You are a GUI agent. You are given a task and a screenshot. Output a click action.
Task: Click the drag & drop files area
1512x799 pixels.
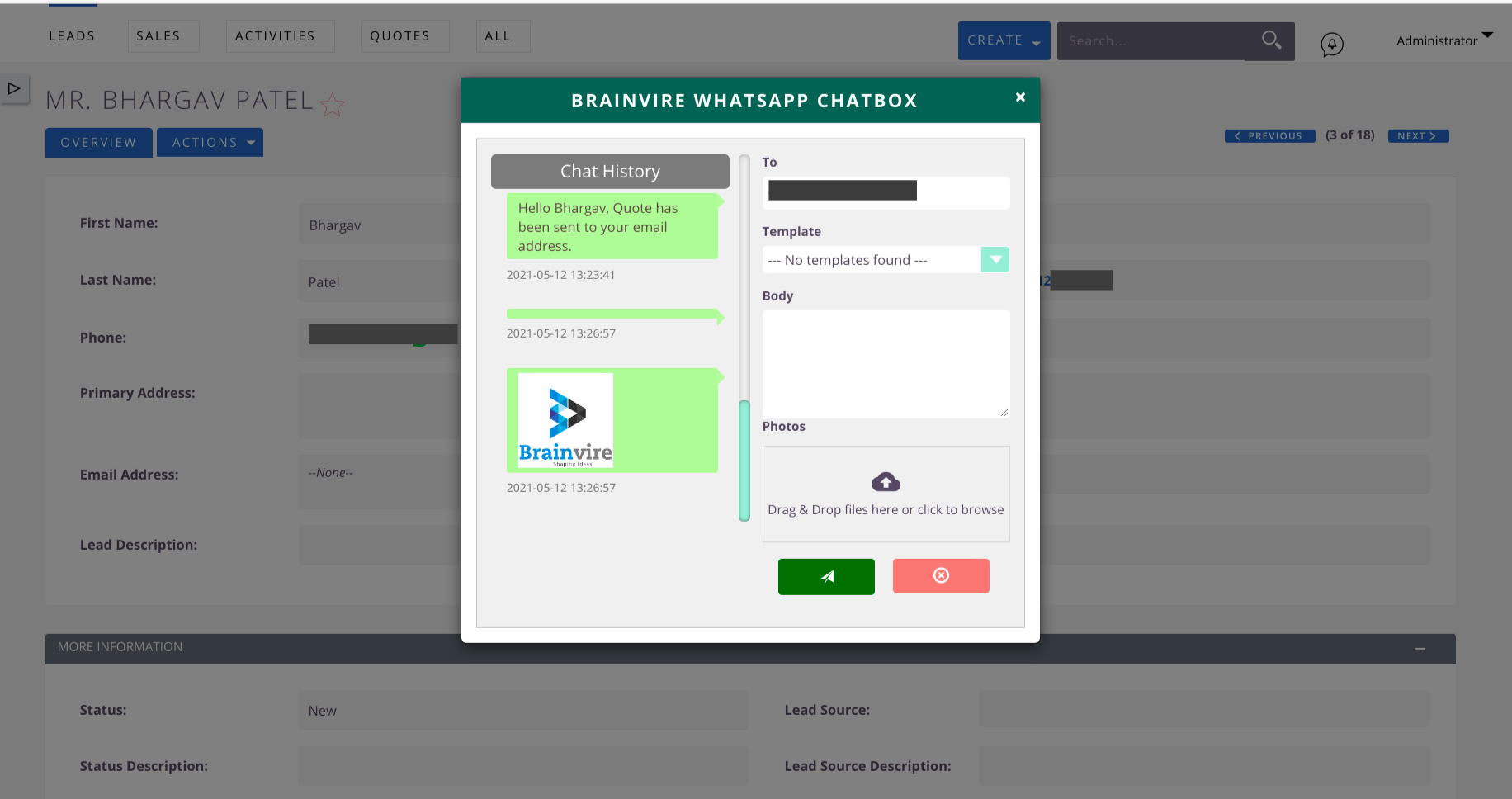point(886,494)
